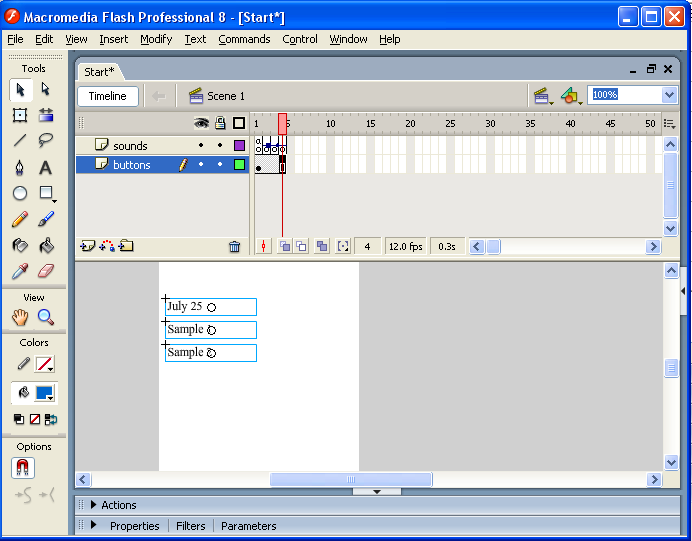Open the Edit Scene dropdown
The height and width of the screenshot is (541, 692).
coord(543,96)
